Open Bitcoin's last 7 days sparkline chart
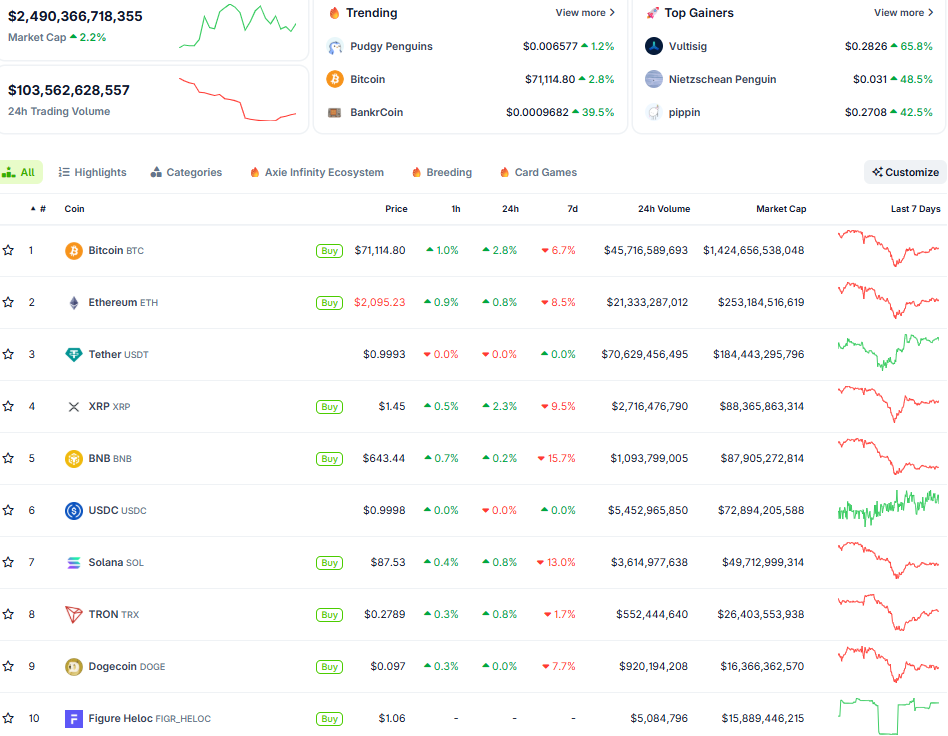The image size is (948, 736). pos(888,249)
